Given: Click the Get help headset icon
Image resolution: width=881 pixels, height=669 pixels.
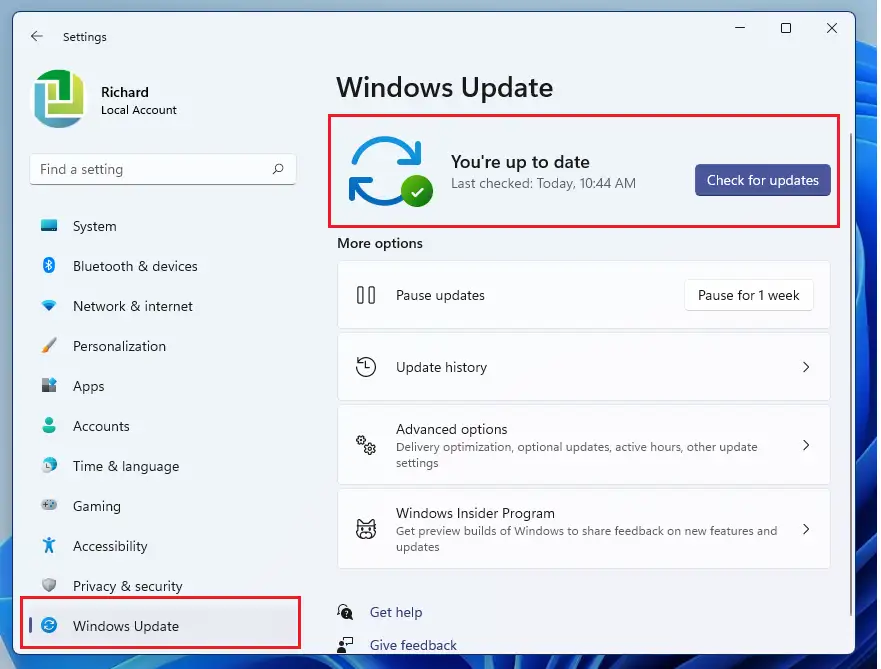Looking at the screenshot, I should click(x=345, y=611).
